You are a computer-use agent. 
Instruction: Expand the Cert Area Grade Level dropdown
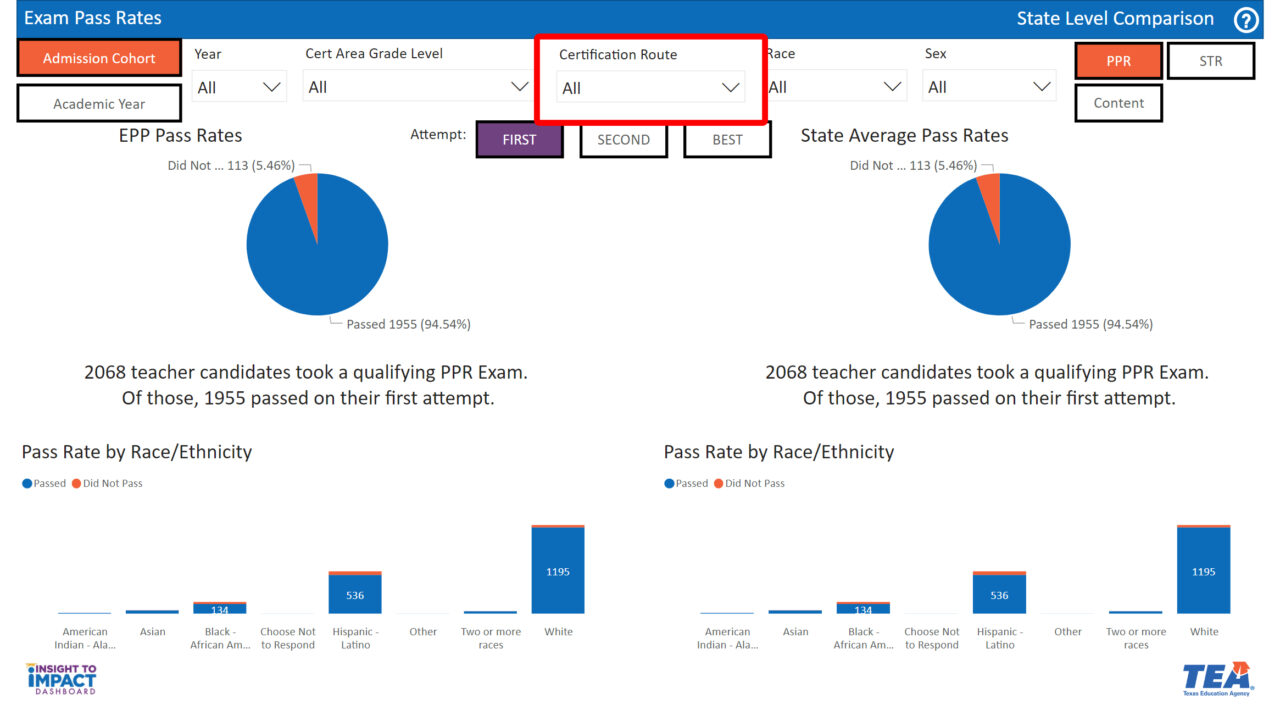point(418,87)
